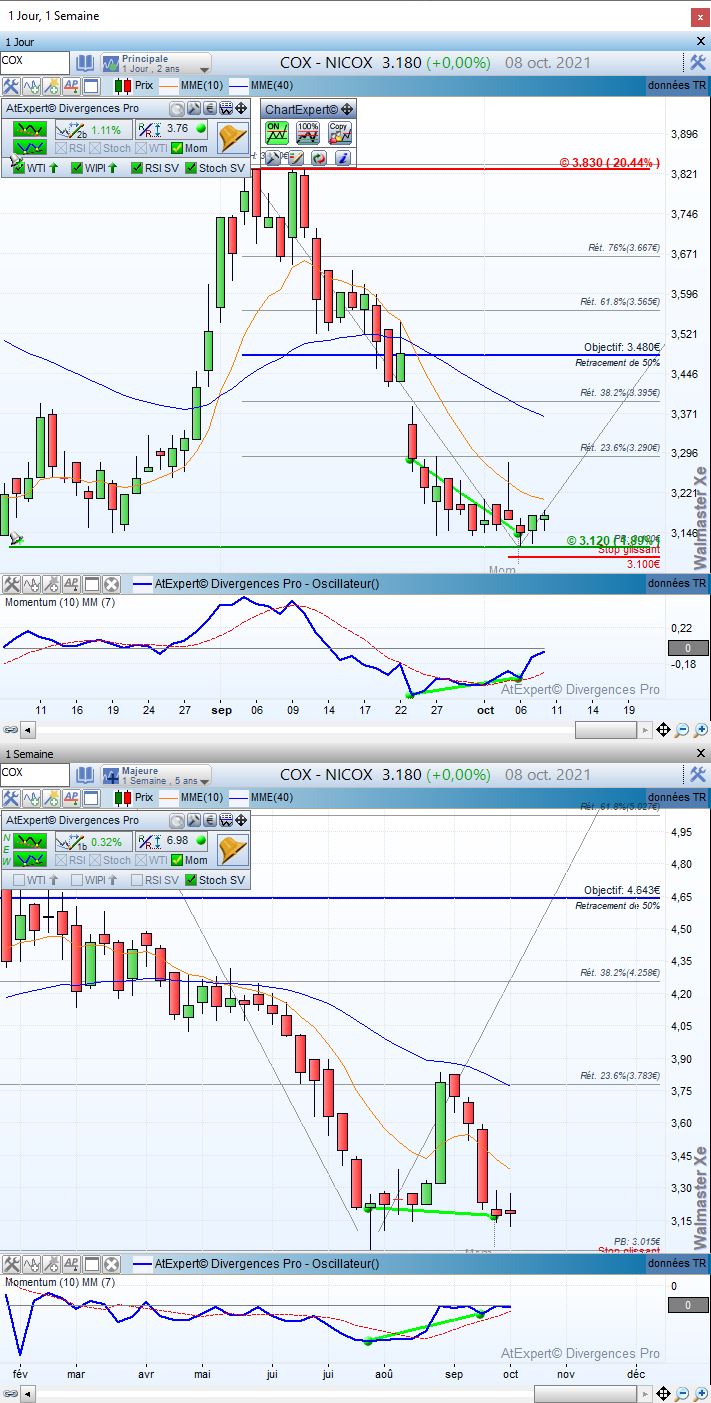Click the MME(10) legend in the daily chart
Image resolution: width=711 pixels, height=1403 pixels.
click(x=202, y=86)
